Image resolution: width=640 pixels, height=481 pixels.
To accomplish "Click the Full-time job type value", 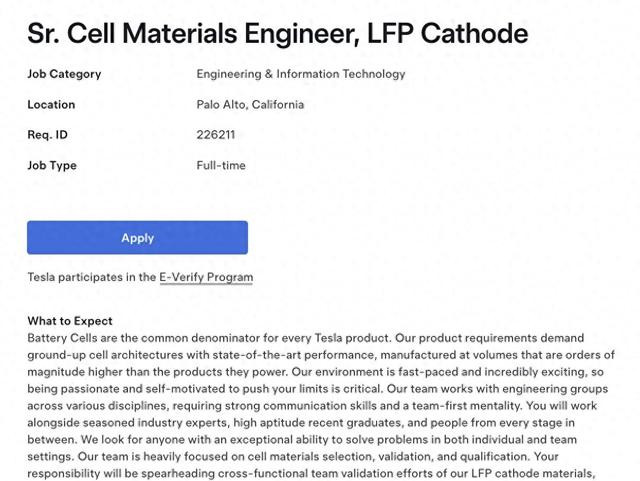I will [221, 165].
